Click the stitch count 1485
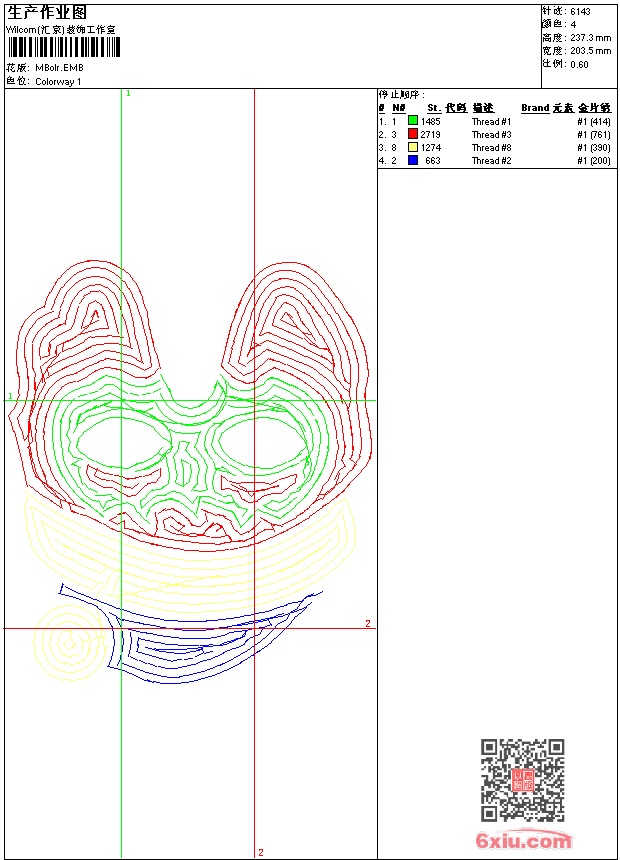The height and width of the screenshot is (860, 620). coord(431,121)
